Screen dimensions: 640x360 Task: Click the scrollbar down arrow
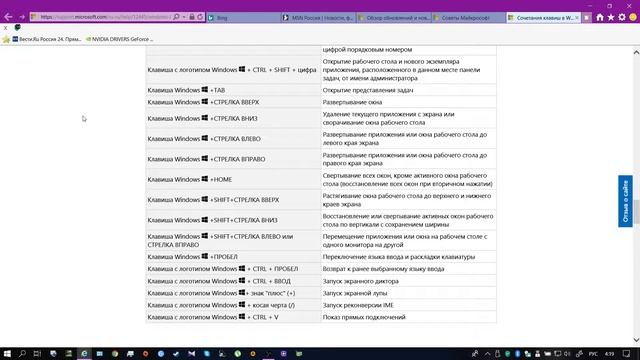pos(636,340)
